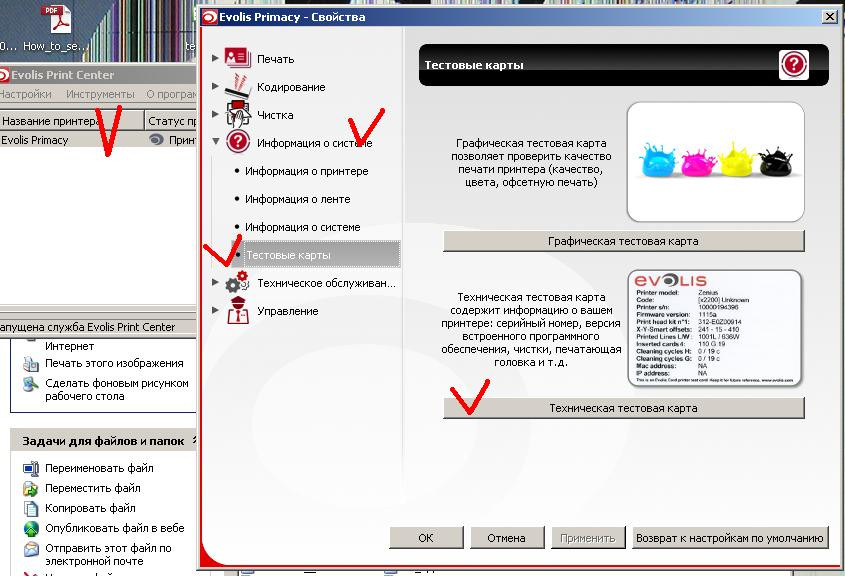The height and width of the screenshot is (576, 845).
Task: Click the Применить button
Action: click(587, 538)
